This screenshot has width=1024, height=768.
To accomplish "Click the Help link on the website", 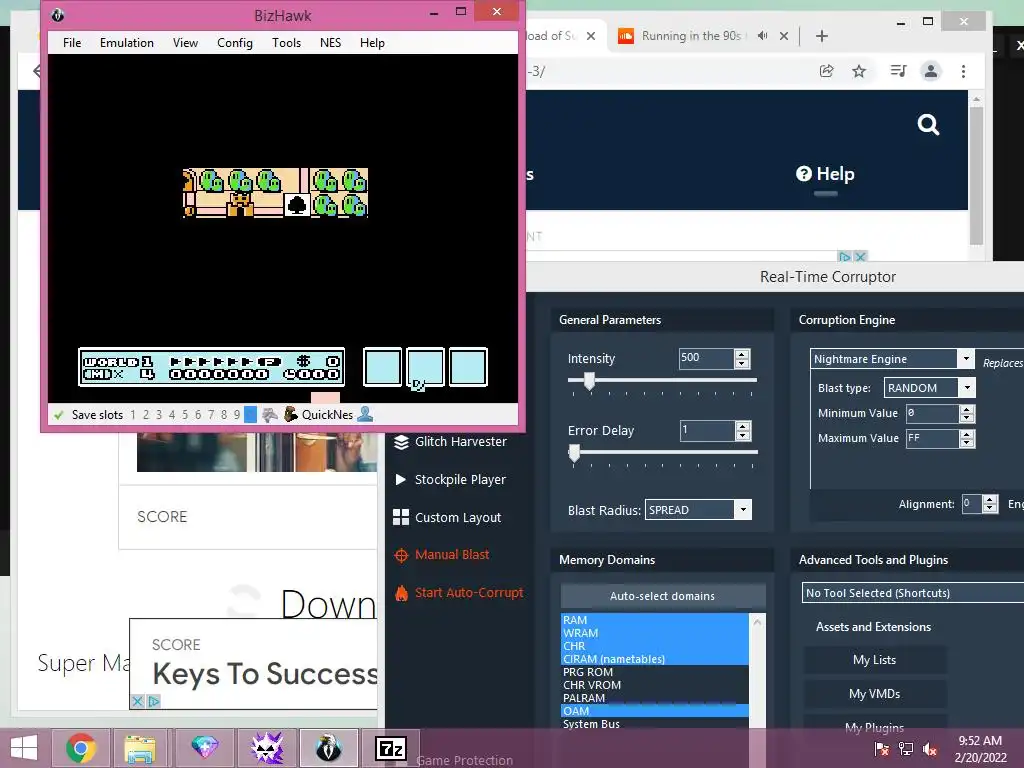I will 825,174.
